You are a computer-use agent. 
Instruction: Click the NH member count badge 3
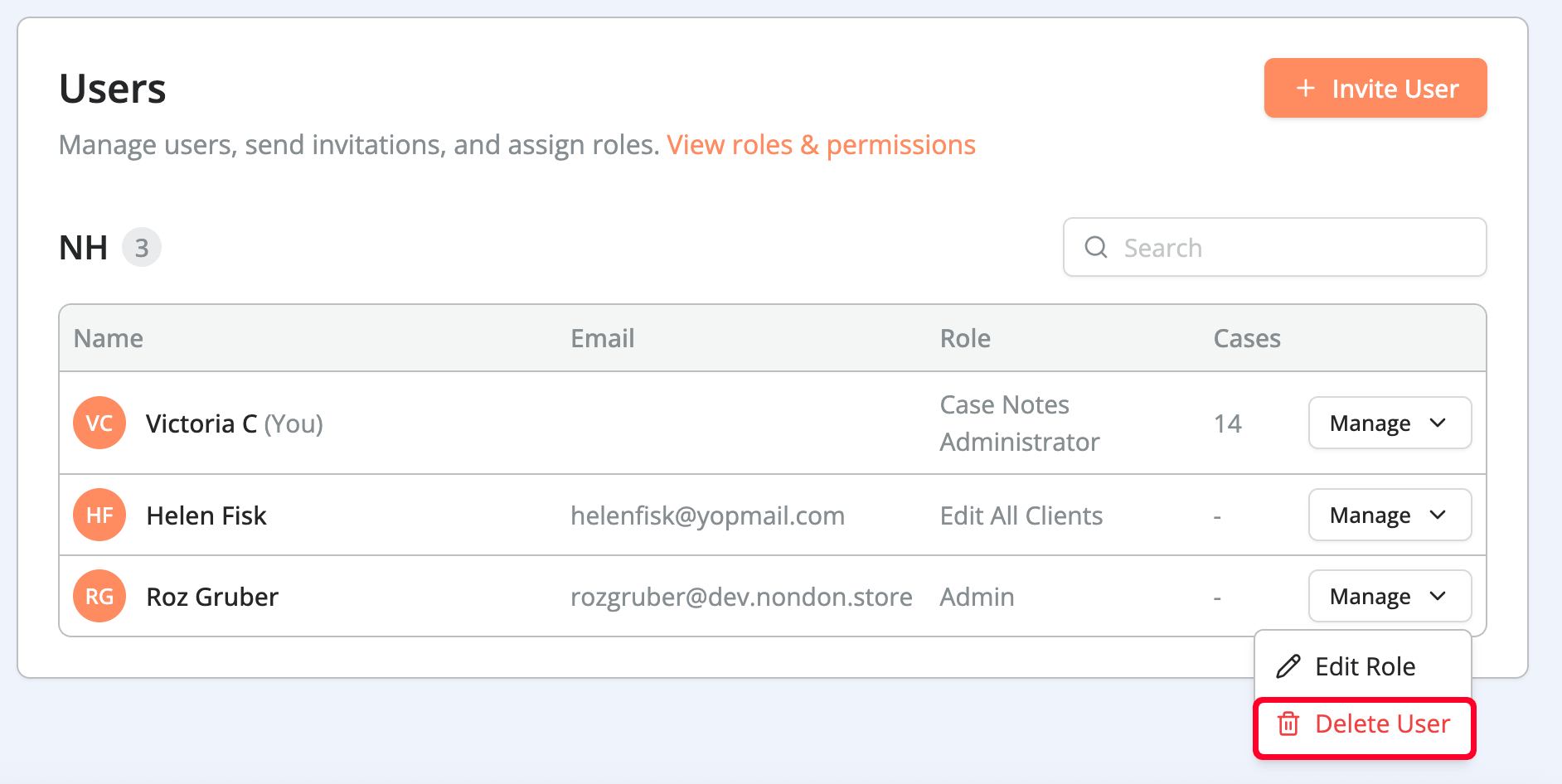click(x=142, y=247)
